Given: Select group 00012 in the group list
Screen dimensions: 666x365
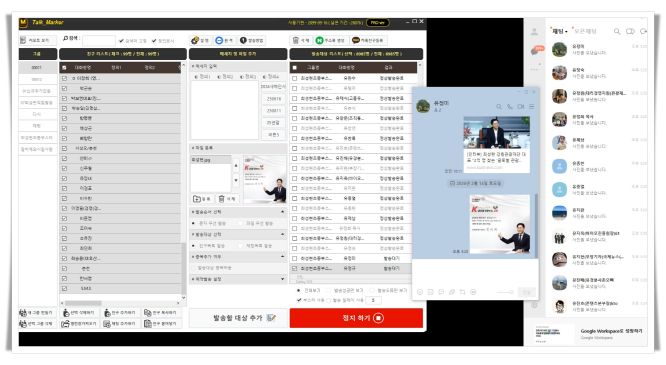Looking at the screenshot, I should click(x=37, y=79).
